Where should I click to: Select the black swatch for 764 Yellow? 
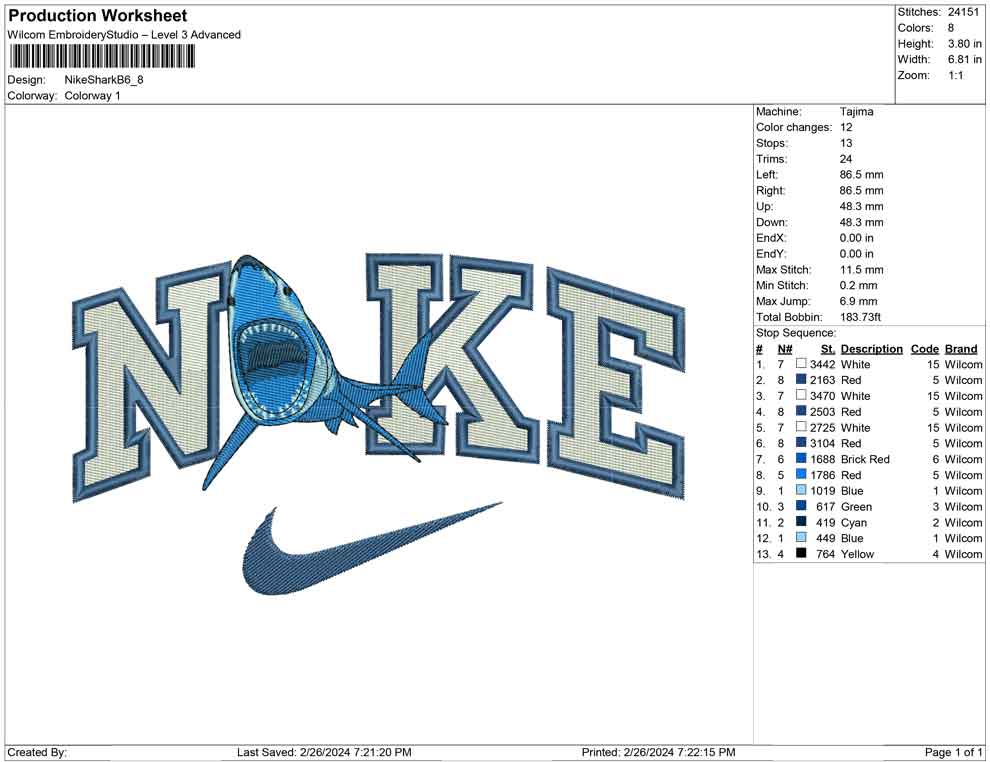click(x=801, y=553)
